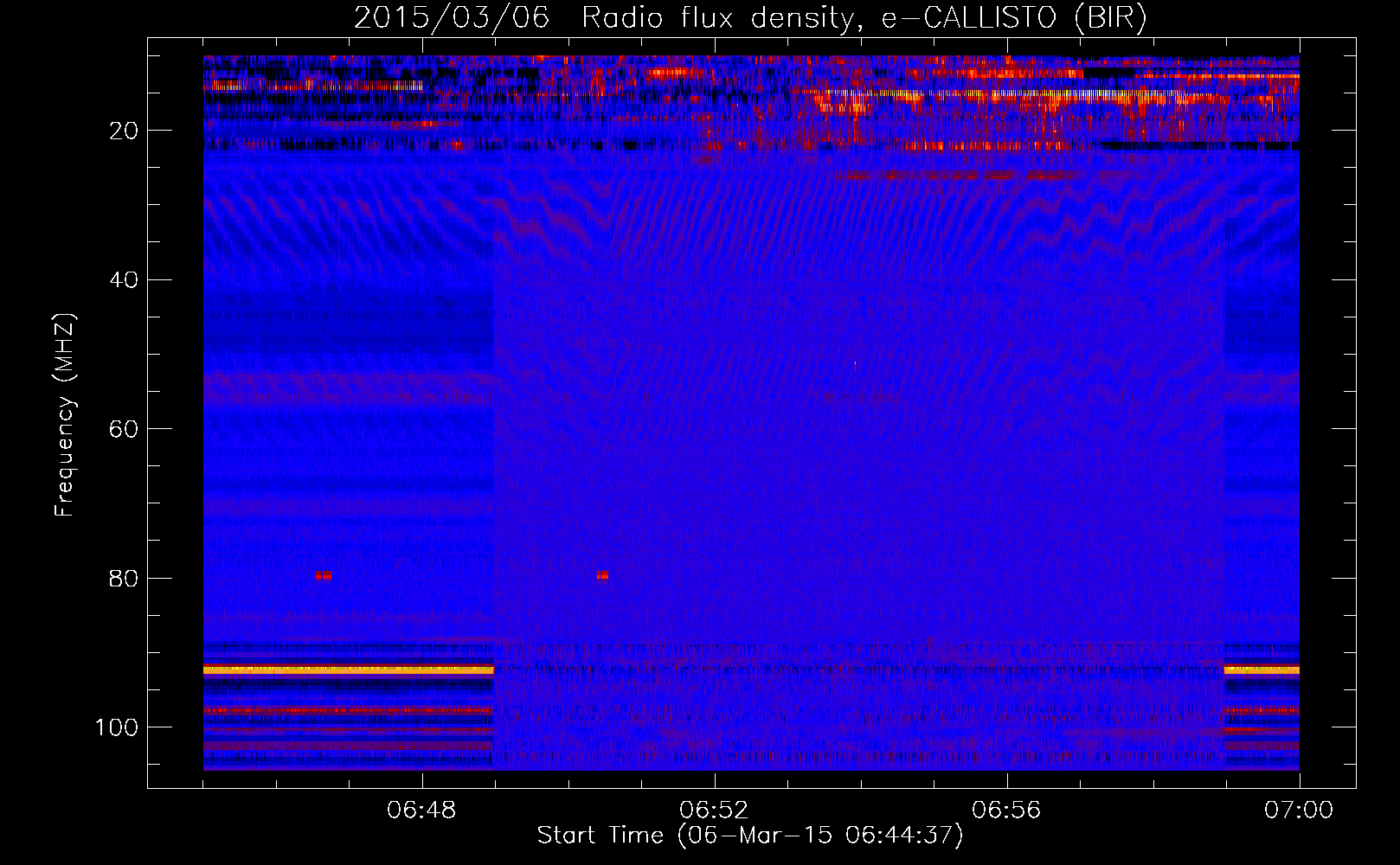Click the 40 tick label on the frequency axis
This screenshot has height=865, width=1400.
(125, 280)
